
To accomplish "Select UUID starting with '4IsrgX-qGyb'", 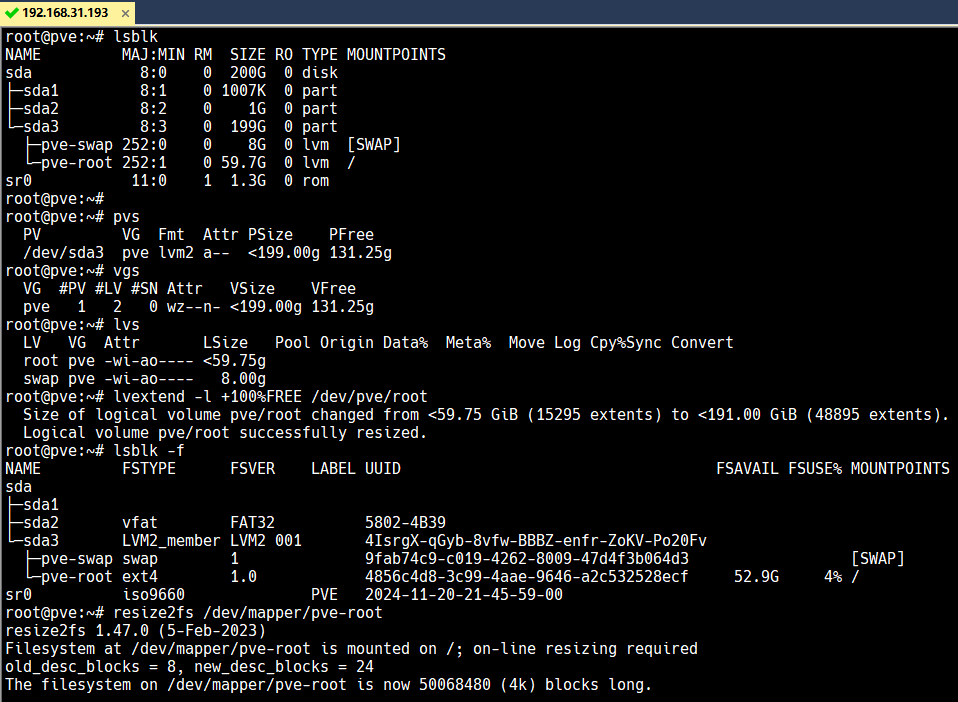I will coord(536,541).
